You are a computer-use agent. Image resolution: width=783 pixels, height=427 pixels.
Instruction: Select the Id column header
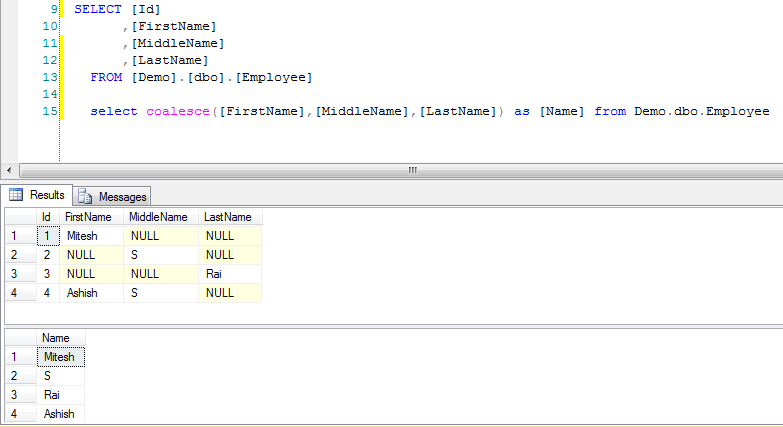(x=47, y=217)
